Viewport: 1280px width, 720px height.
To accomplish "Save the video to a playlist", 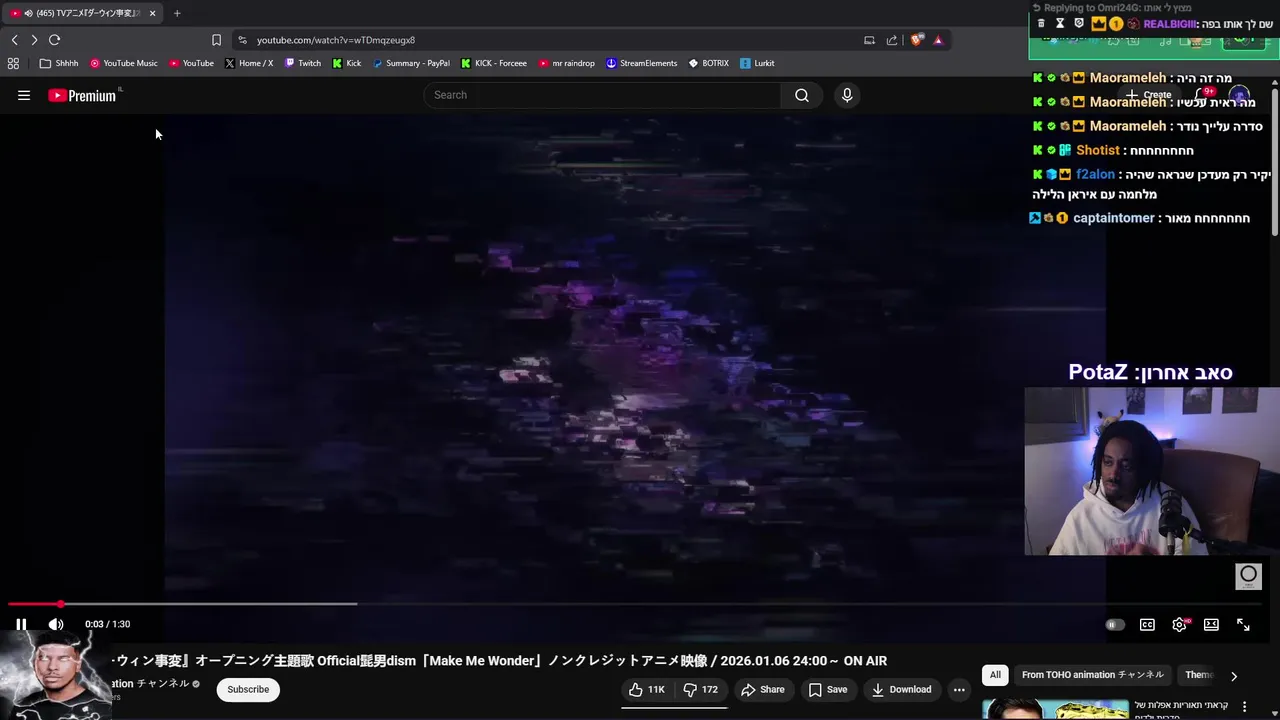I will pyautogui.click(x=828, y=689).
